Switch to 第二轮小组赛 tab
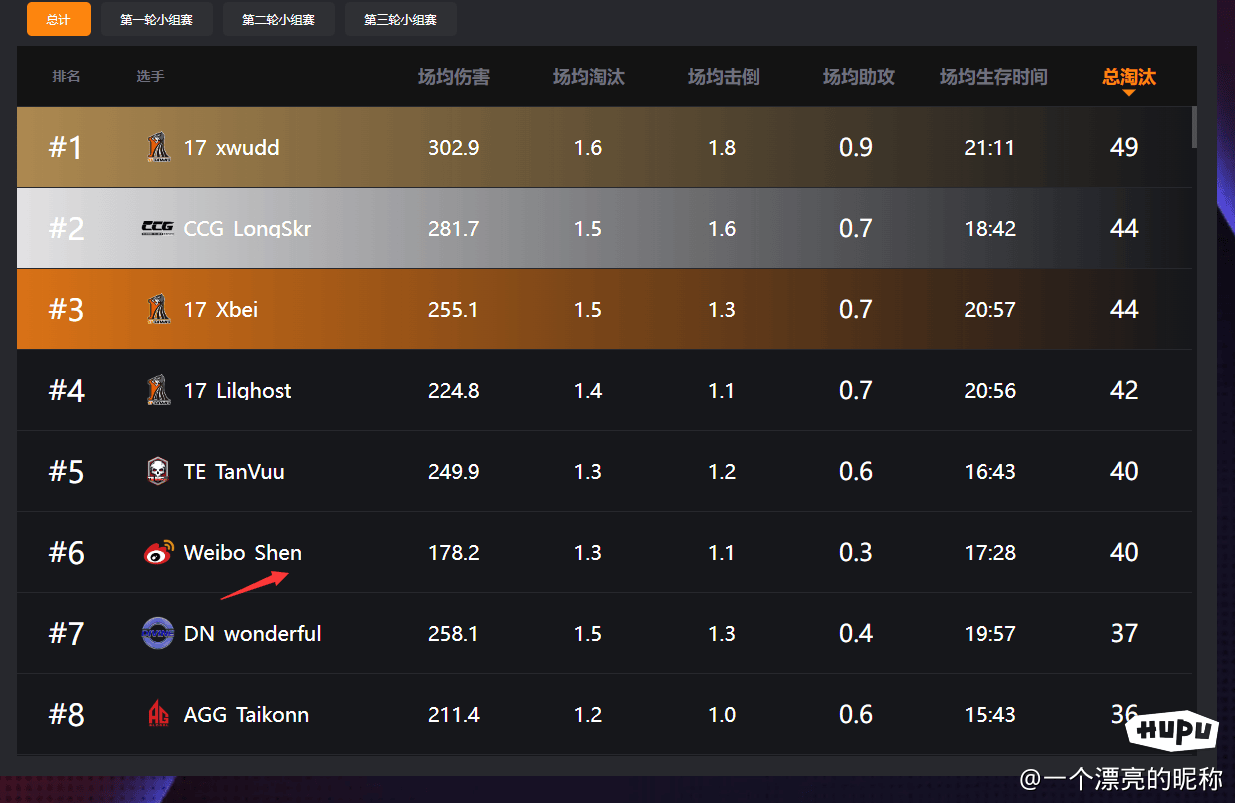The image size is (1235, 803). (x=279, y=19)
